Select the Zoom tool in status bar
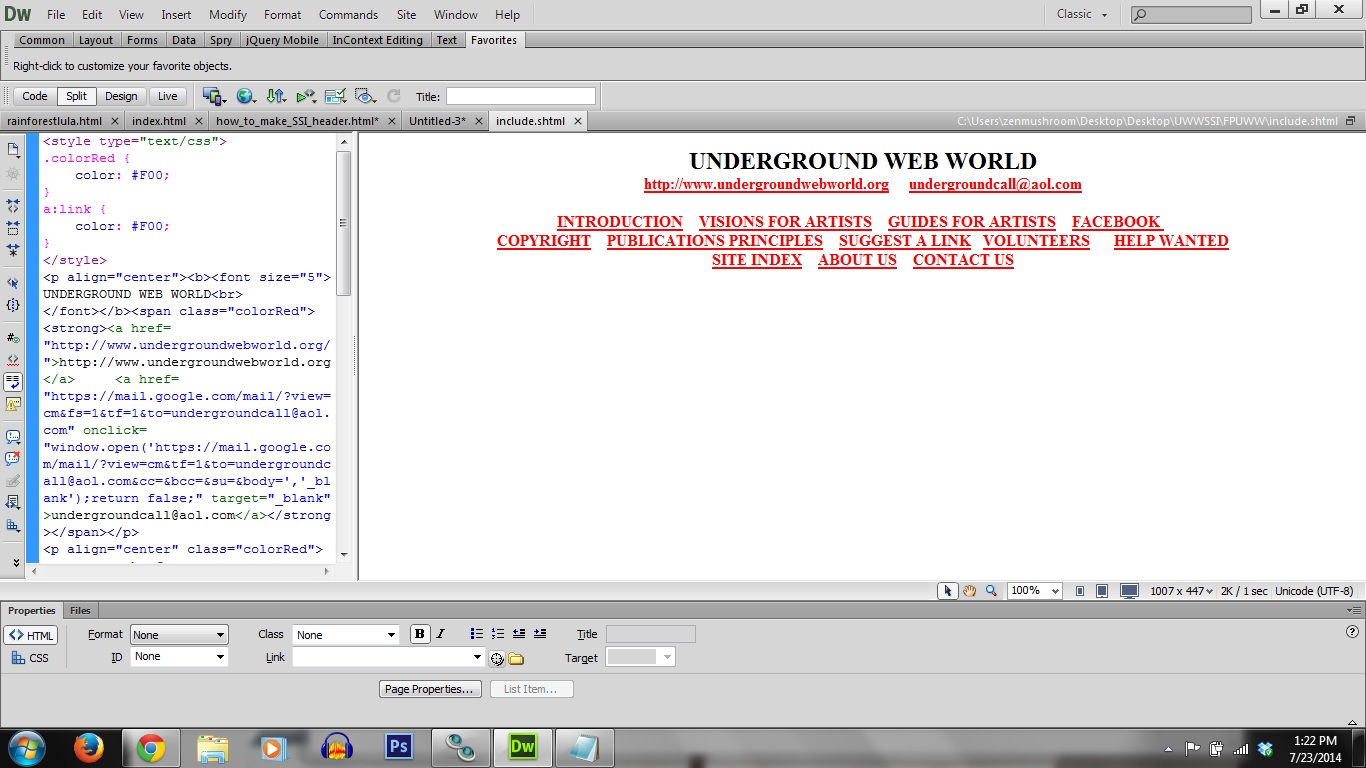Image resolution: width=1366 pixels, height=768 pixels. coord(991,591)
